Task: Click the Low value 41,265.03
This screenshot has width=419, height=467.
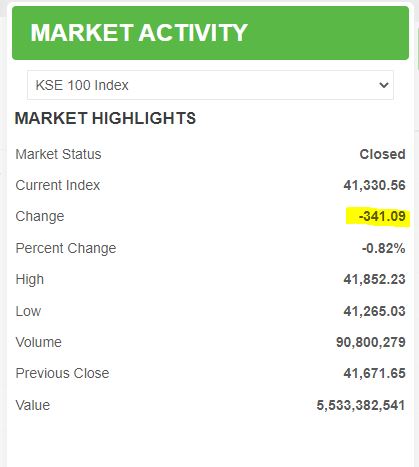Action: pos(374,311)
